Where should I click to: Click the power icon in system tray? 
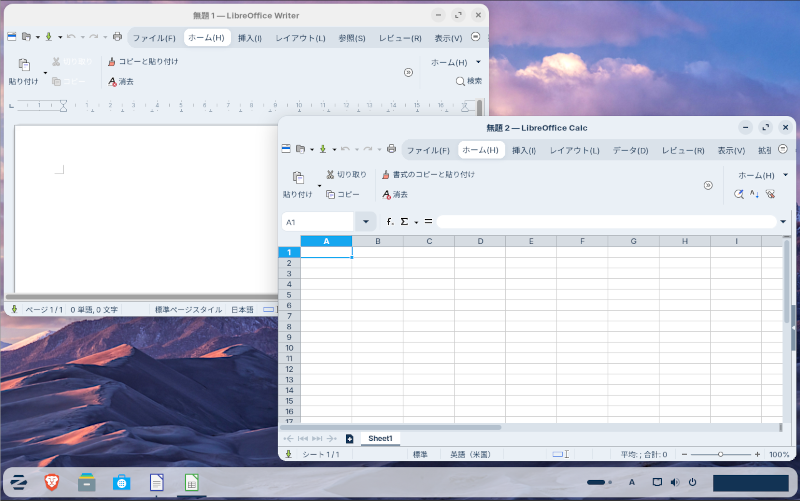point(692,482)
